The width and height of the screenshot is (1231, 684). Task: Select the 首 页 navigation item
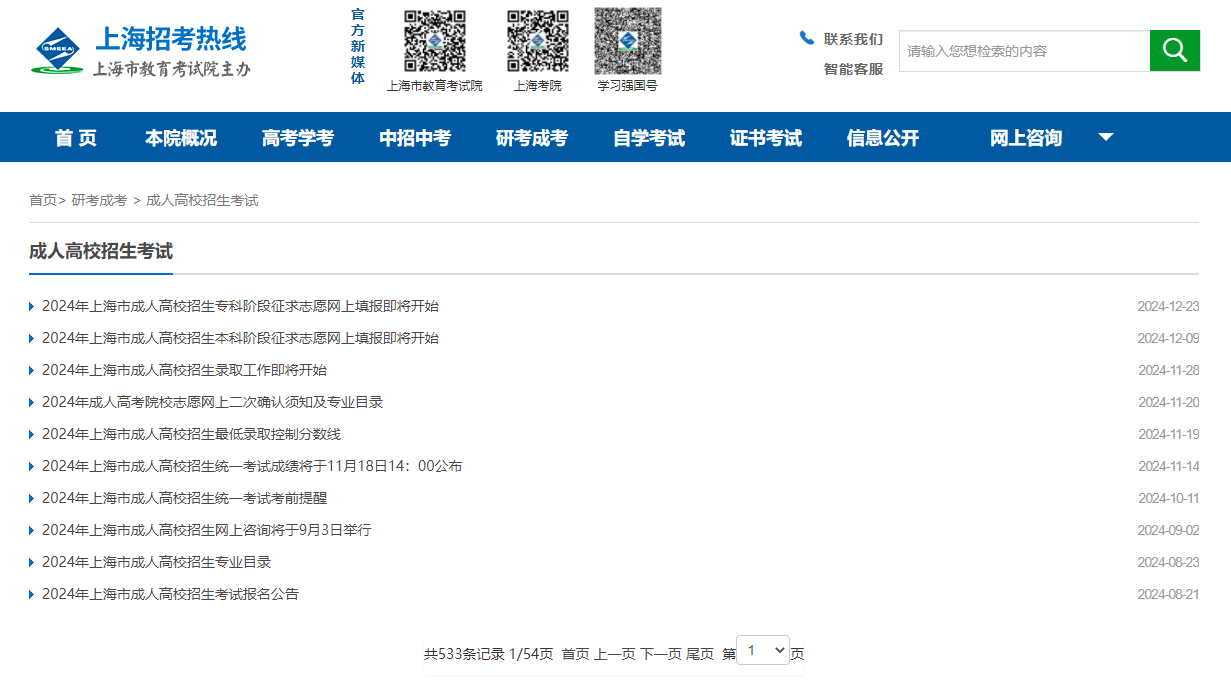(76, 138)
